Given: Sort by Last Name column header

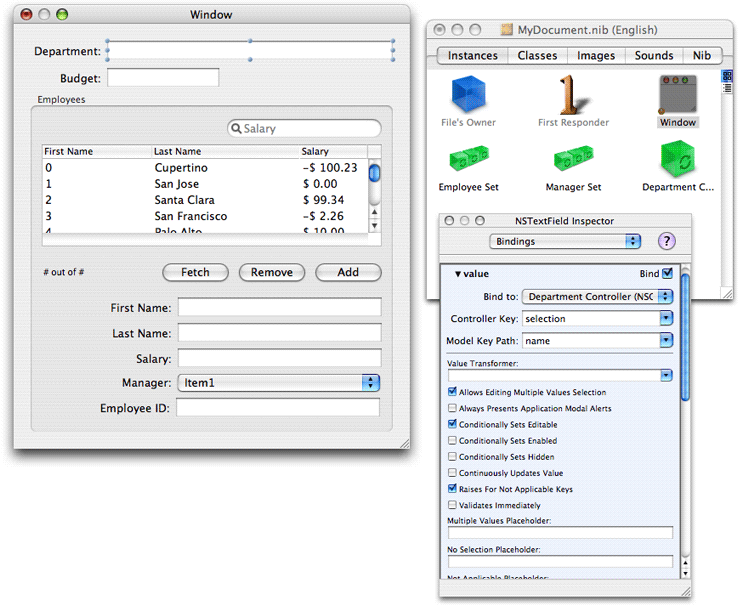Looking at the screenshot, I should (225, 151).
